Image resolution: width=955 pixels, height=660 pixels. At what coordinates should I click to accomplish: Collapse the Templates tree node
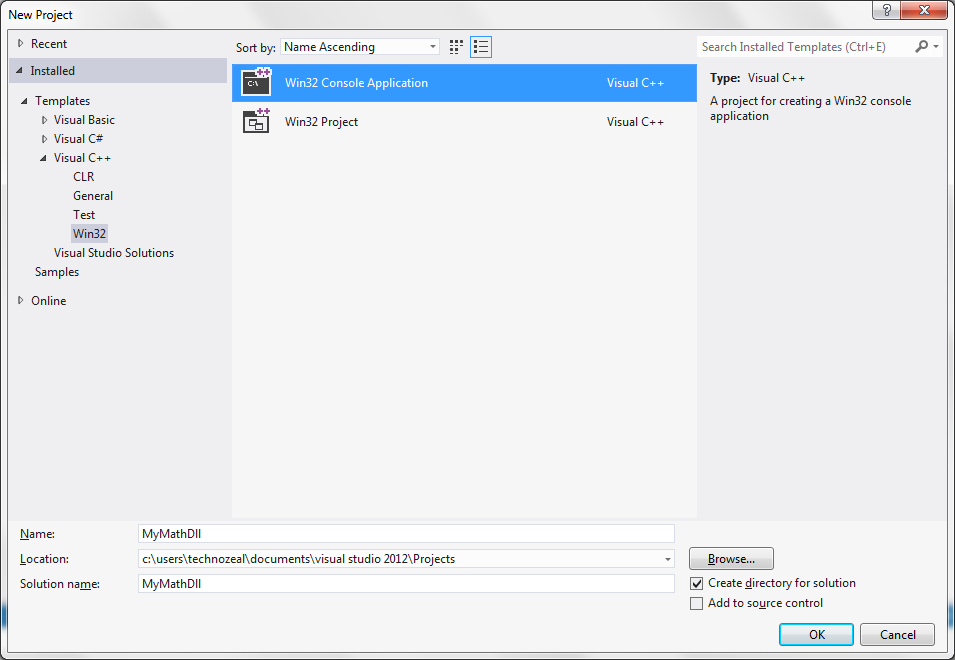coord(24,101)
